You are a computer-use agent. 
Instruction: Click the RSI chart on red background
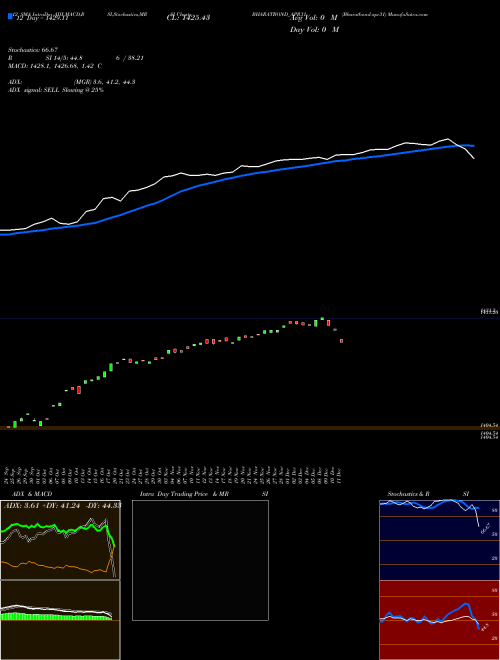439,620
